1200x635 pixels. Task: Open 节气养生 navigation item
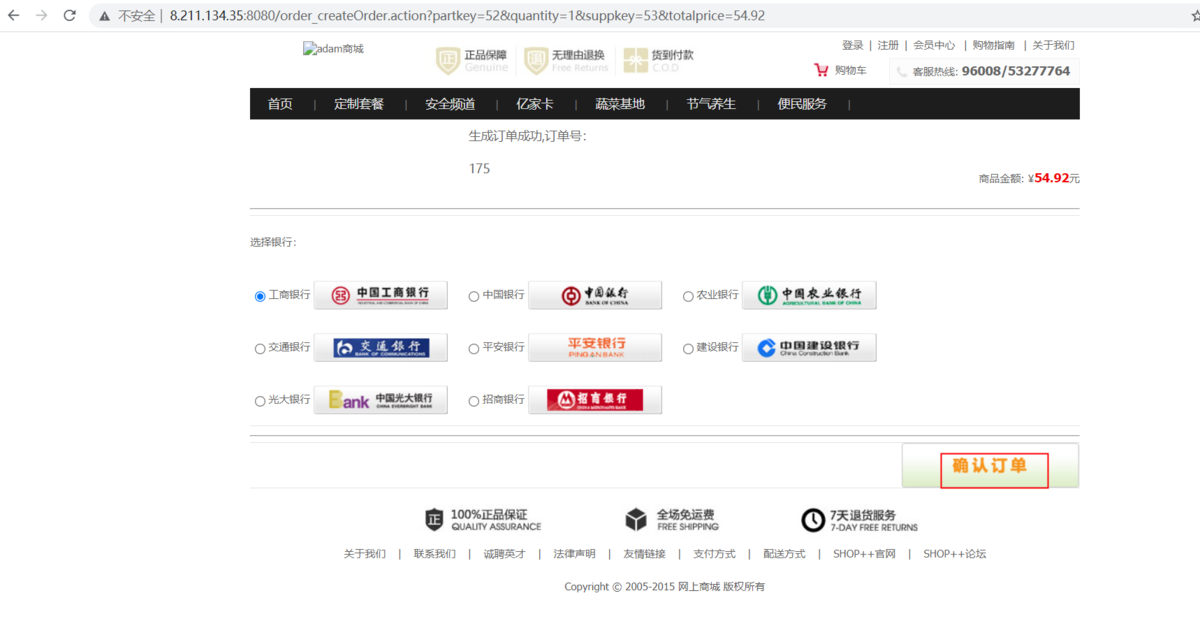pyautogui.click(x=711, y=104)
